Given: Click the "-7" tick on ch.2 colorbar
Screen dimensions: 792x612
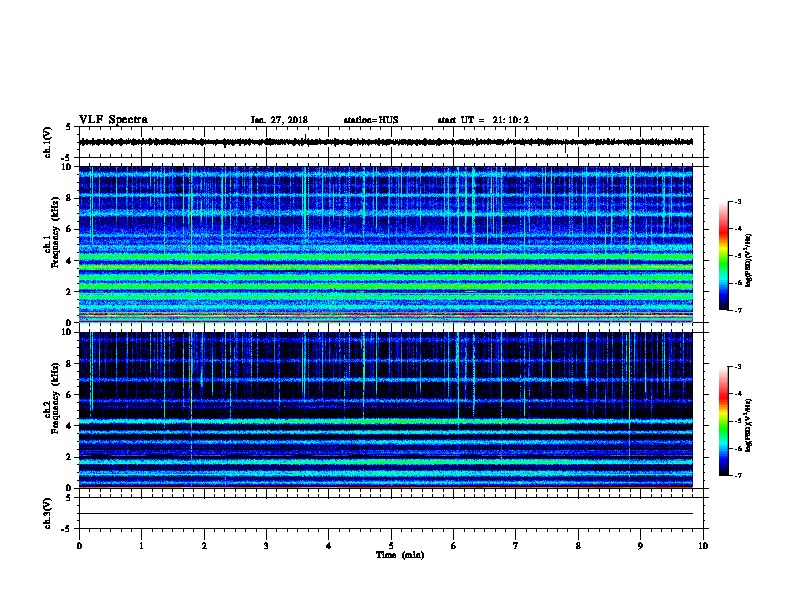Looking at the screenshot, I should click(737, 475).
